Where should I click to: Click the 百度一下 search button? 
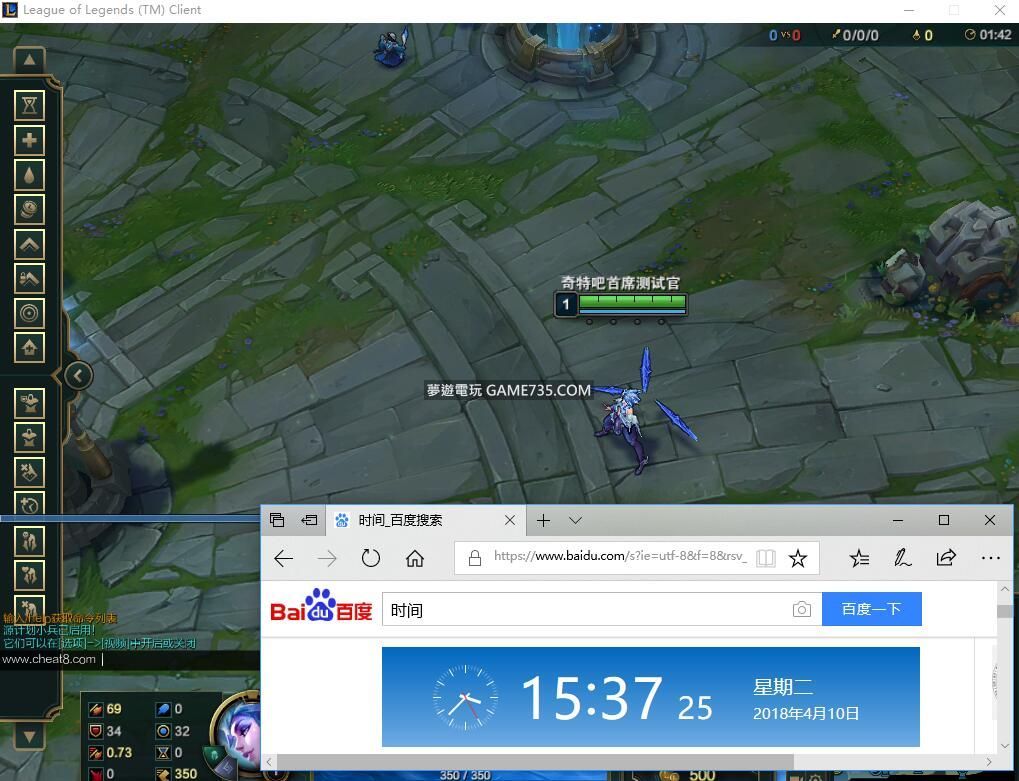click(x=871, y=609)
